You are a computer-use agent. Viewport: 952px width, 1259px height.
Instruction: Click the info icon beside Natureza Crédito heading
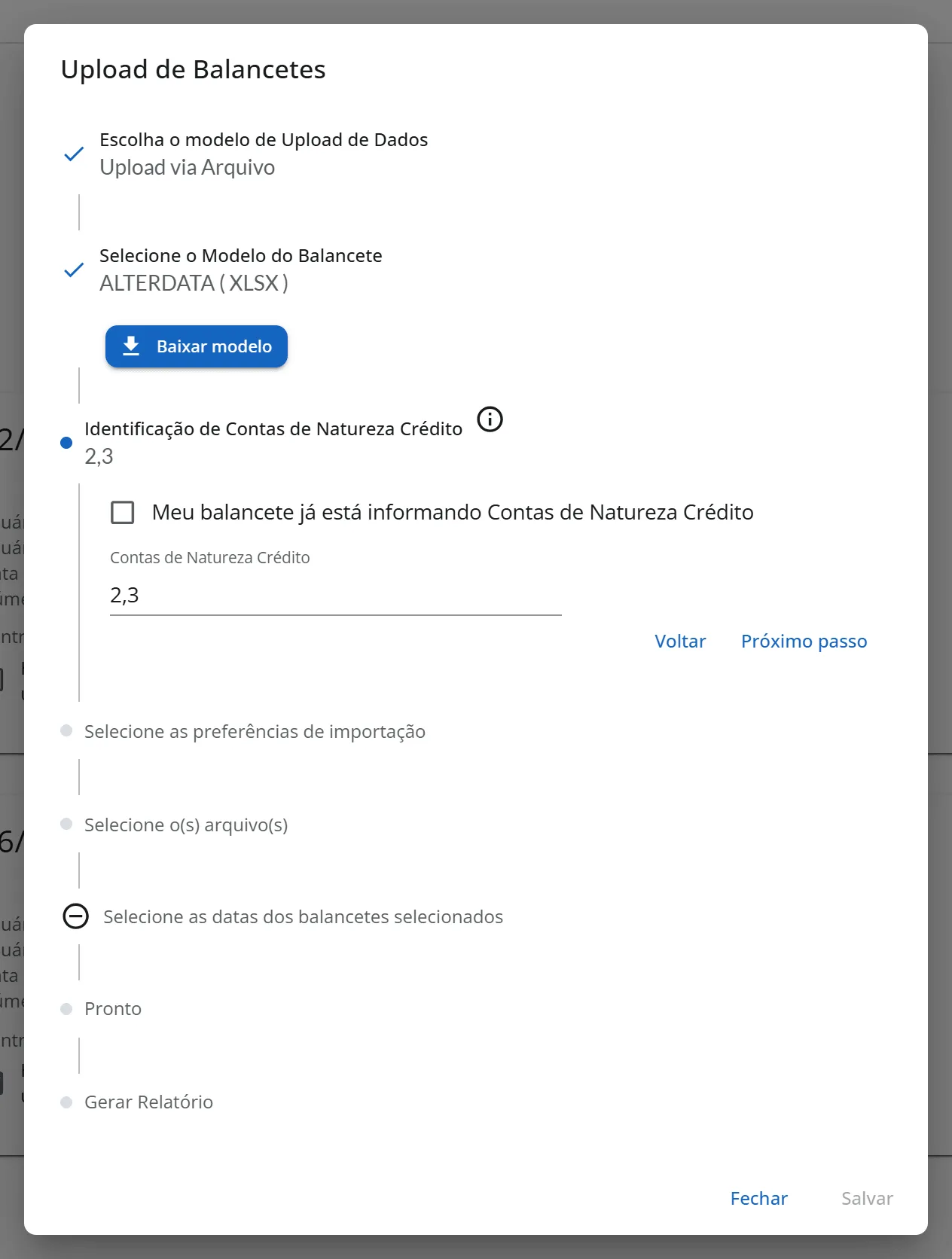pos(490,419)
